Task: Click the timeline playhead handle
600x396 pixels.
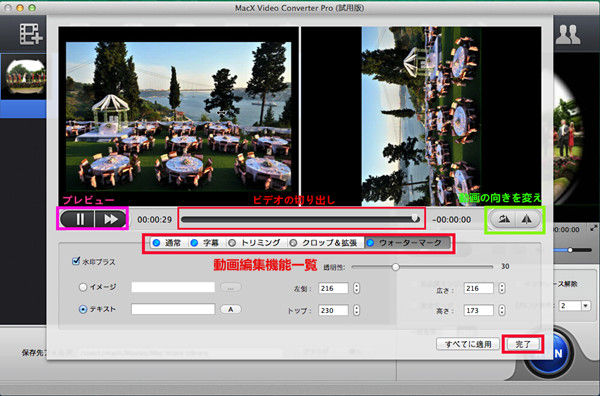Action: click(x=415, y=218)
